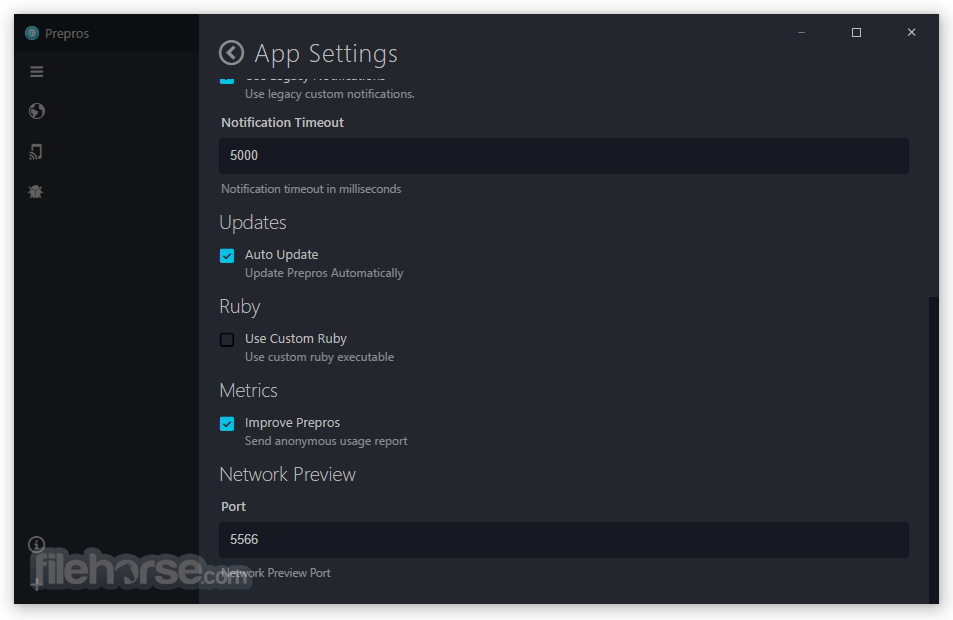The width and height of the screenshot is (953, 620).
Task: Click the 'Use custom ruby executable' text
Action: point(319,357)
